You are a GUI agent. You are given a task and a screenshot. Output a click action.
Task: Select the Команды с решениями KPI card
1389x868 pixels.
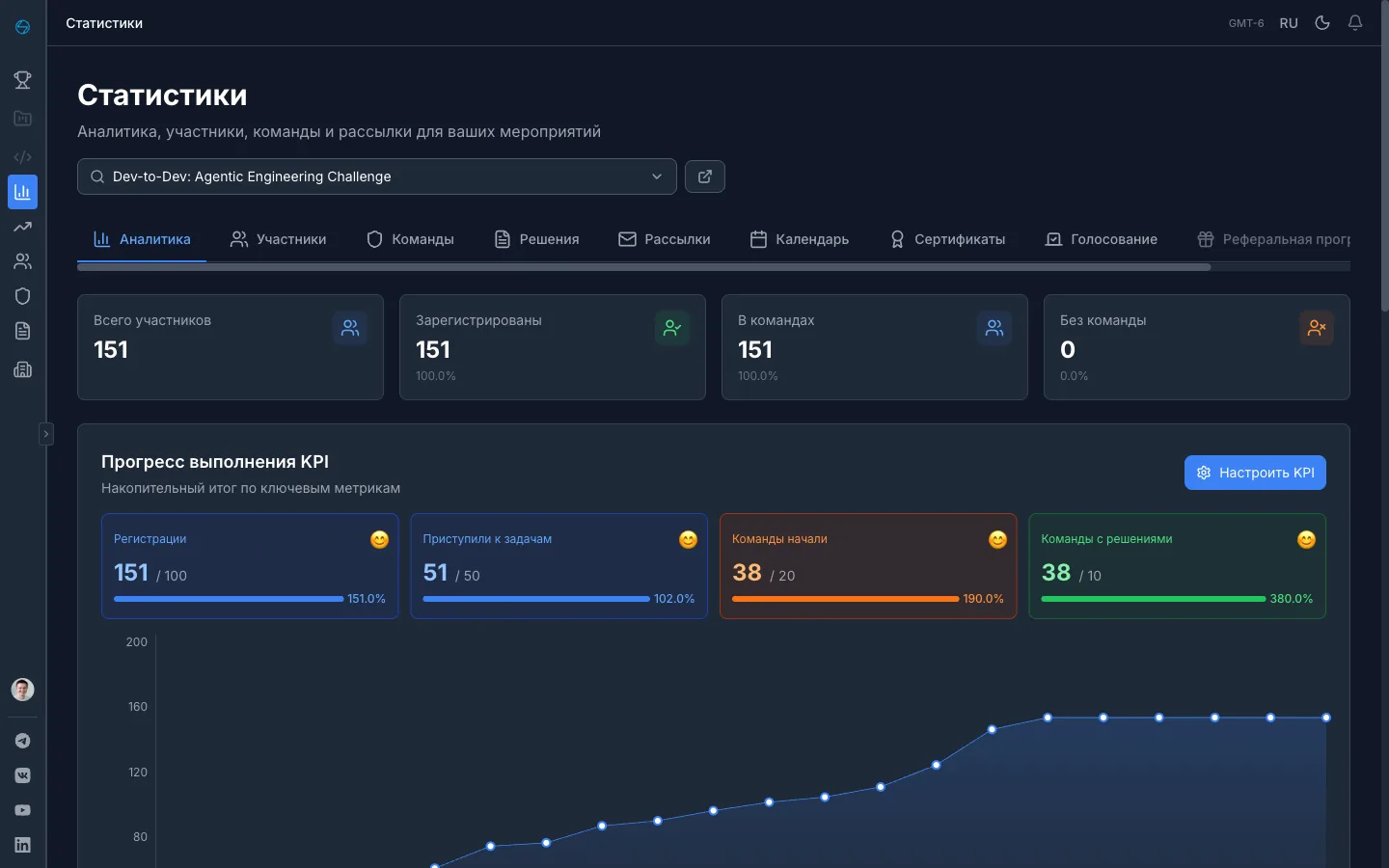click(1177, 566)
